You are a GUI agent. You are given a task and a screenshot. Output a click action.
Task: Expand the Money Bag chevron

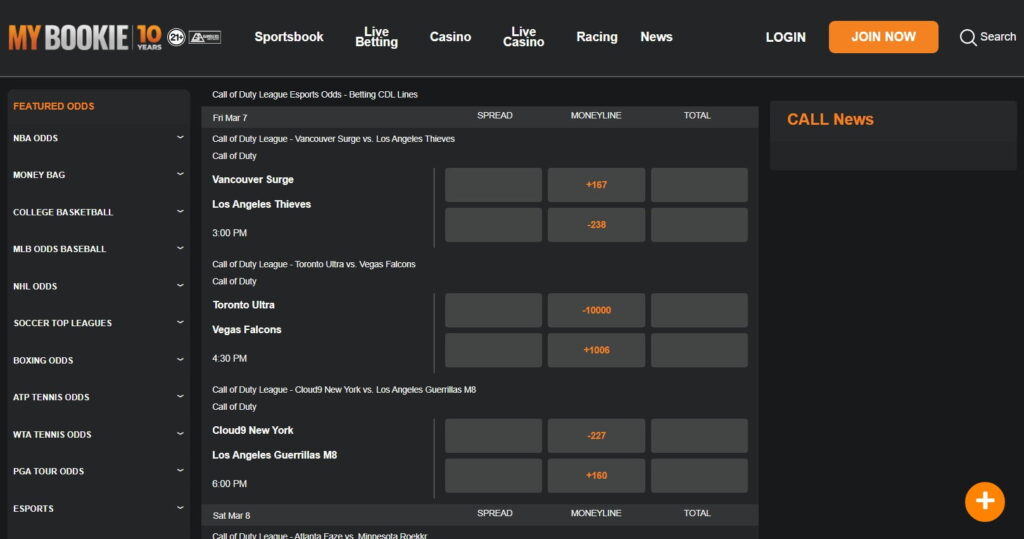[x=180, y=174]
